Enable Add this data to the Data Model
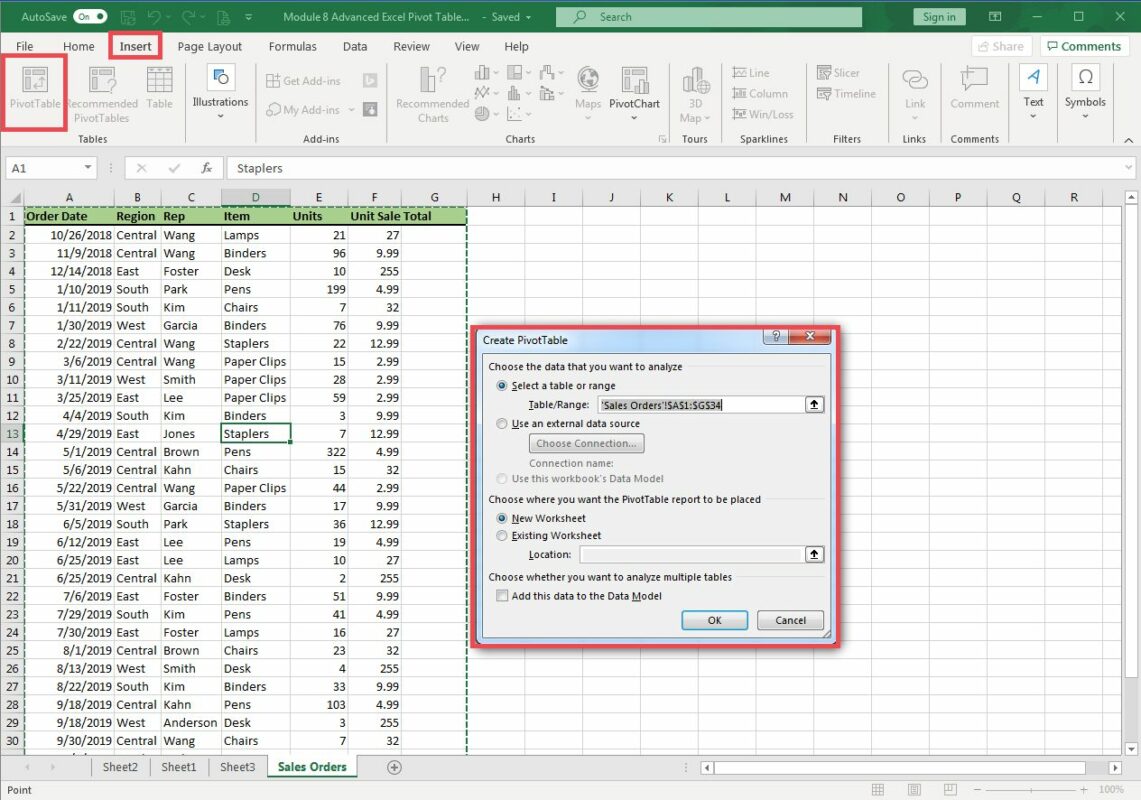This screenshot has height=800, width=1141. [x=502, y=595]
